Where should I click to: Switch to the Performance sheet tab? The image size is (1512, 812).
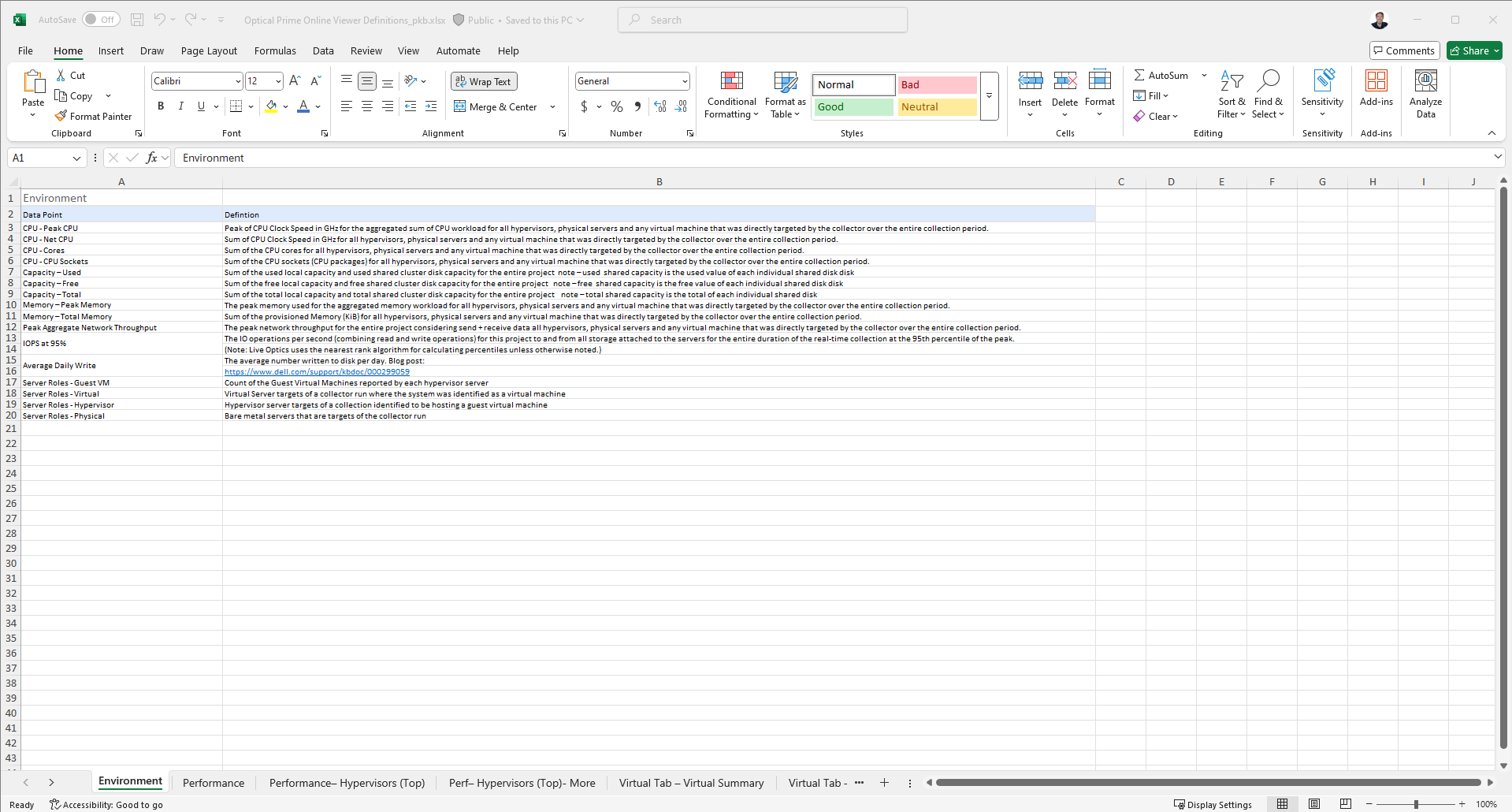click(x=214, y=783)
